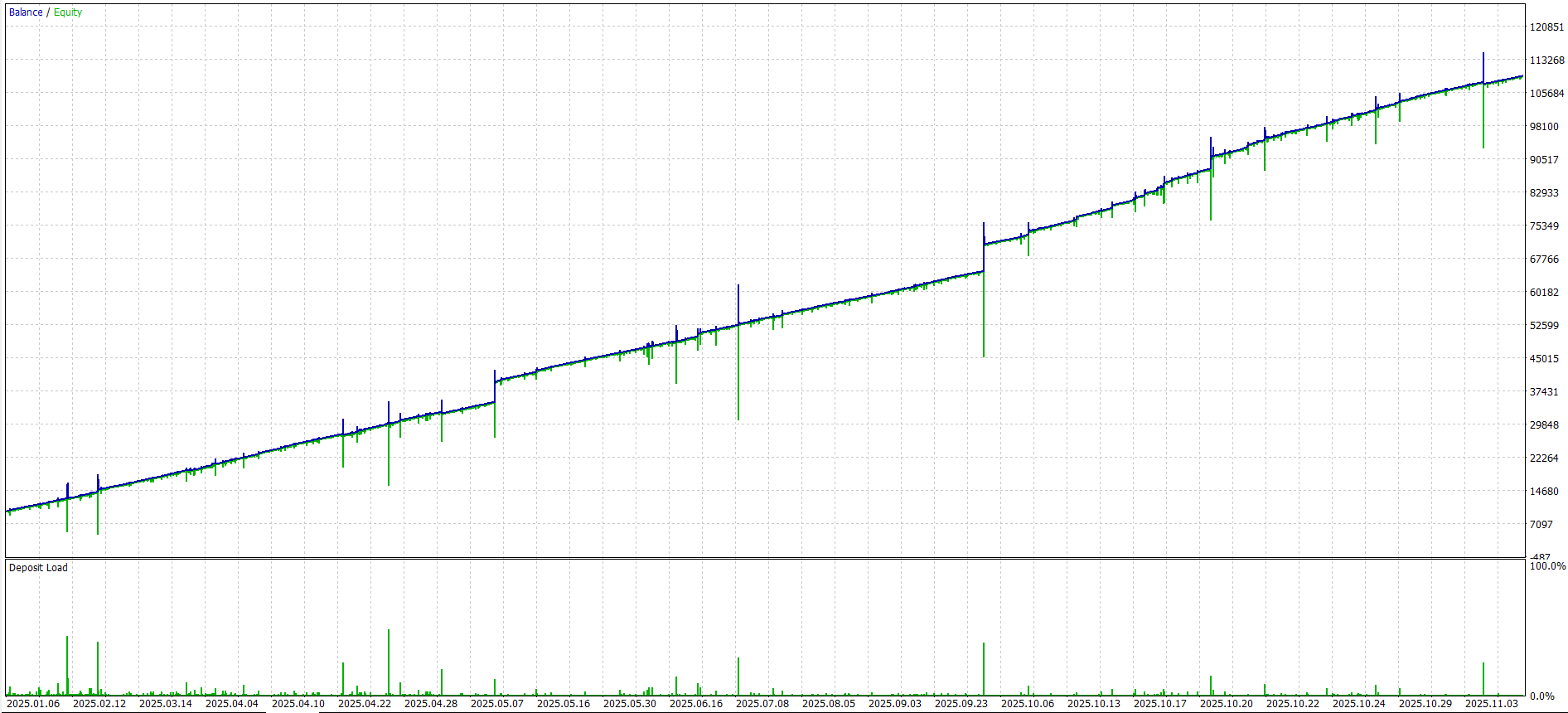Click the 14680 y-axis value
1568x713 pixels.
click(x=1544, y=492)
